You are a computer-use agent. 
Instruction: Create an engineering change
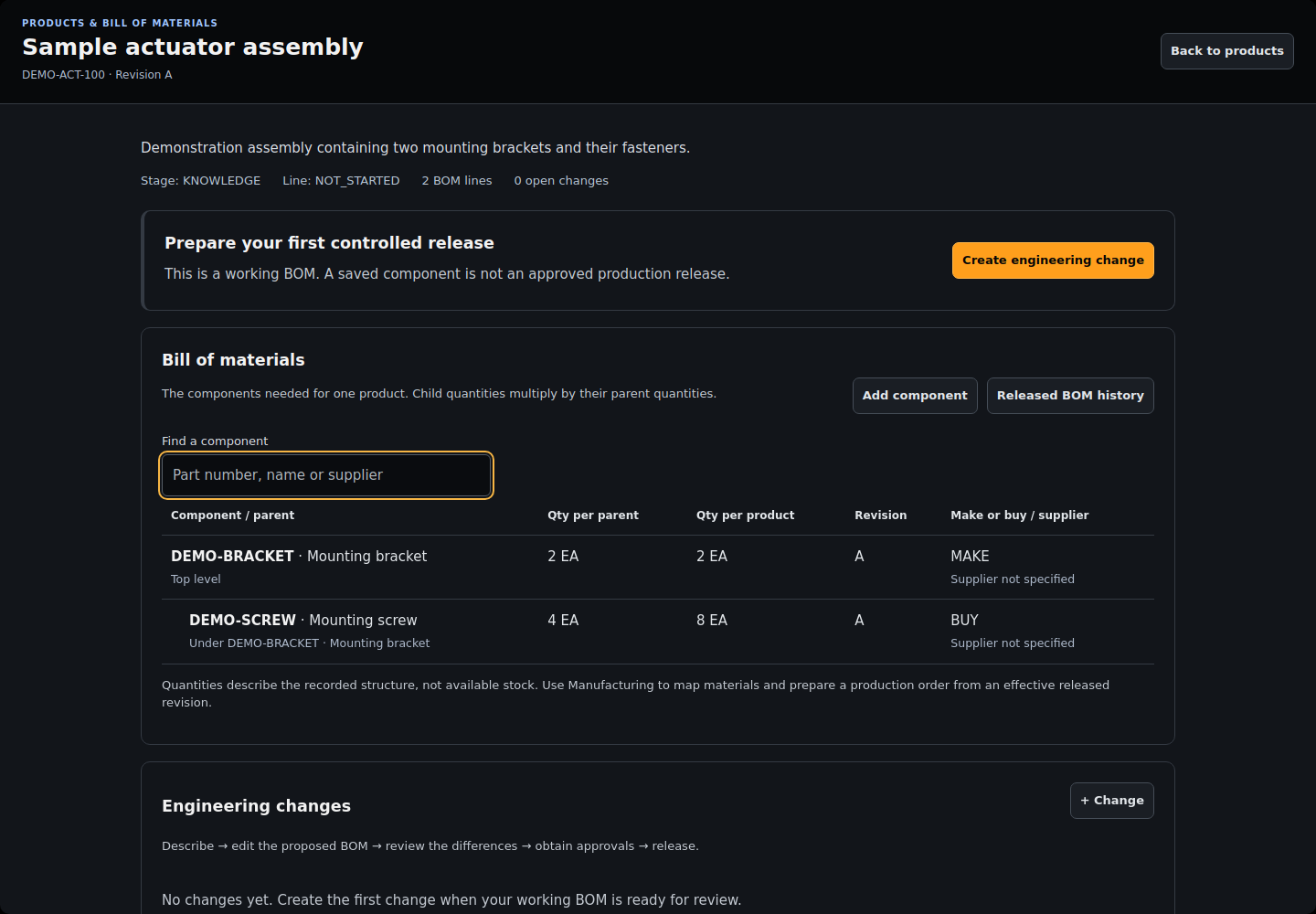(x=1053, y=260)
